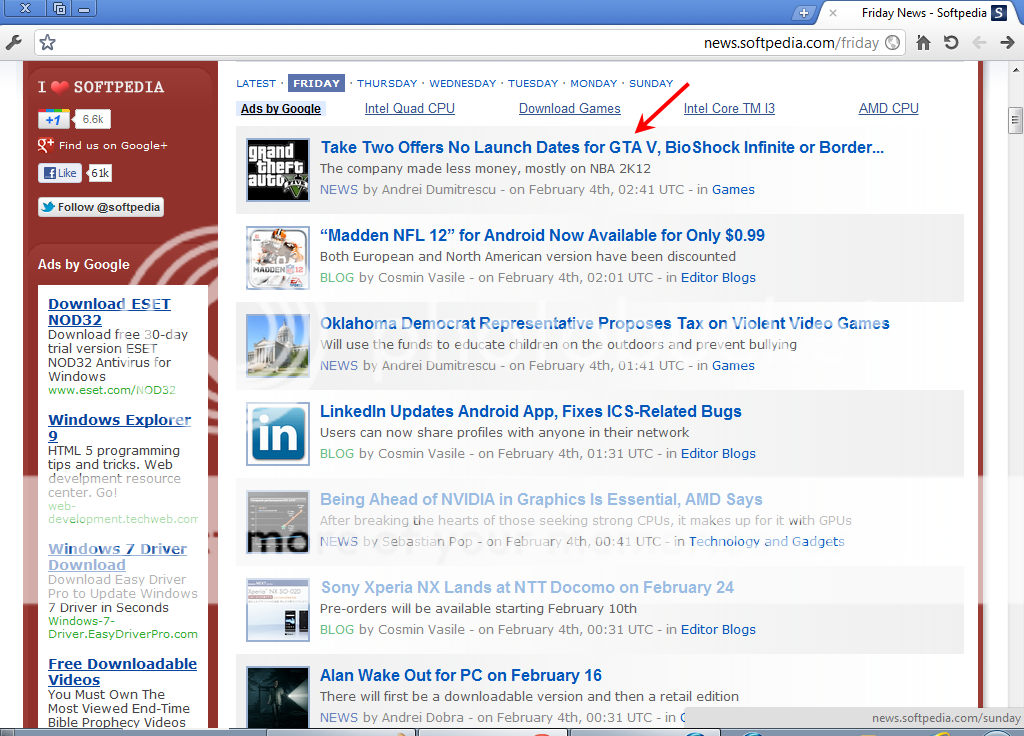The image size is (1024, 736).
Task: Click the text "The company made less money, mostly on NBA 2K12"
Action: pos(485,168)
